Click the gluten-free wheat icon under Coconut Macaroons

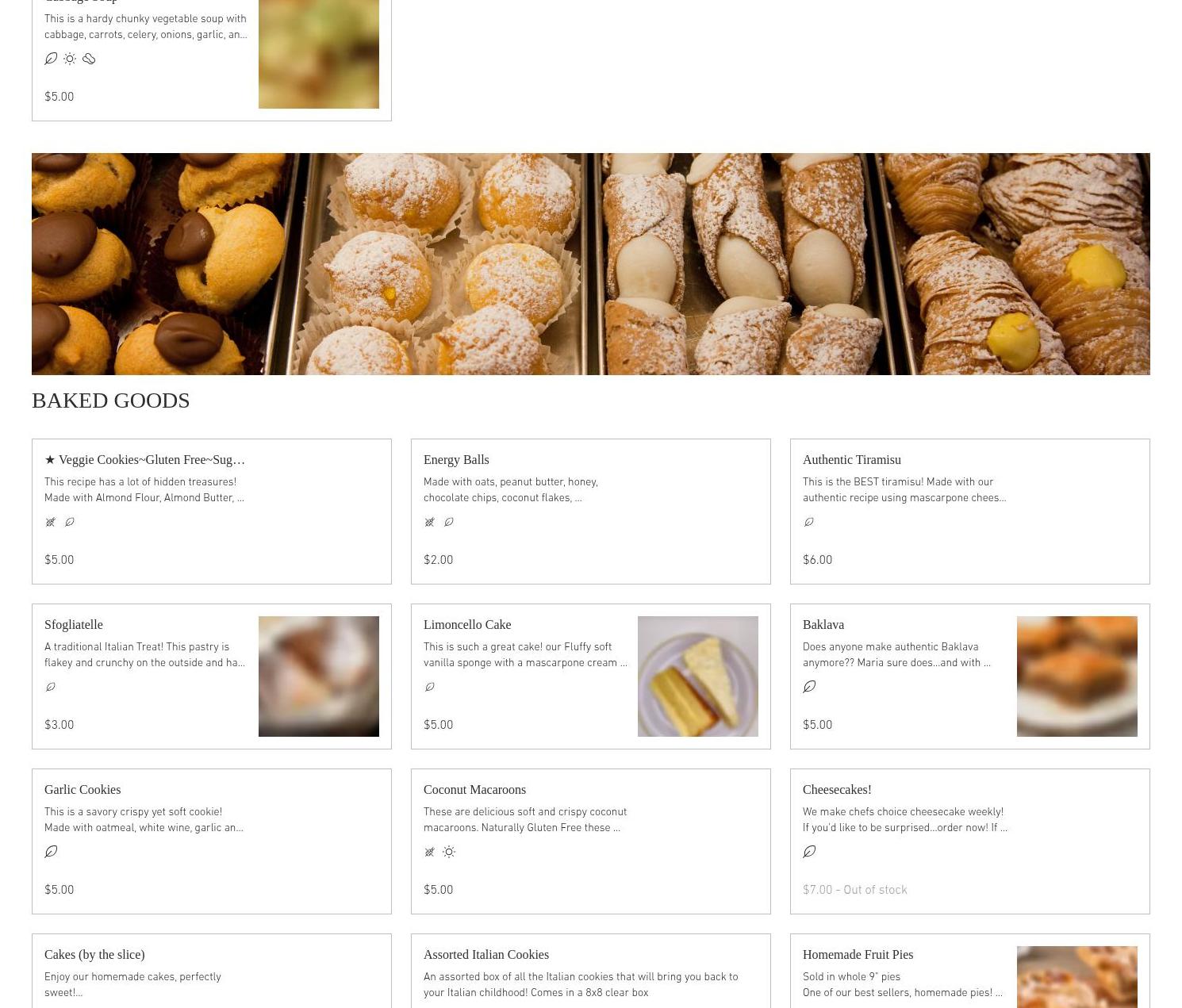pos(430,852)
